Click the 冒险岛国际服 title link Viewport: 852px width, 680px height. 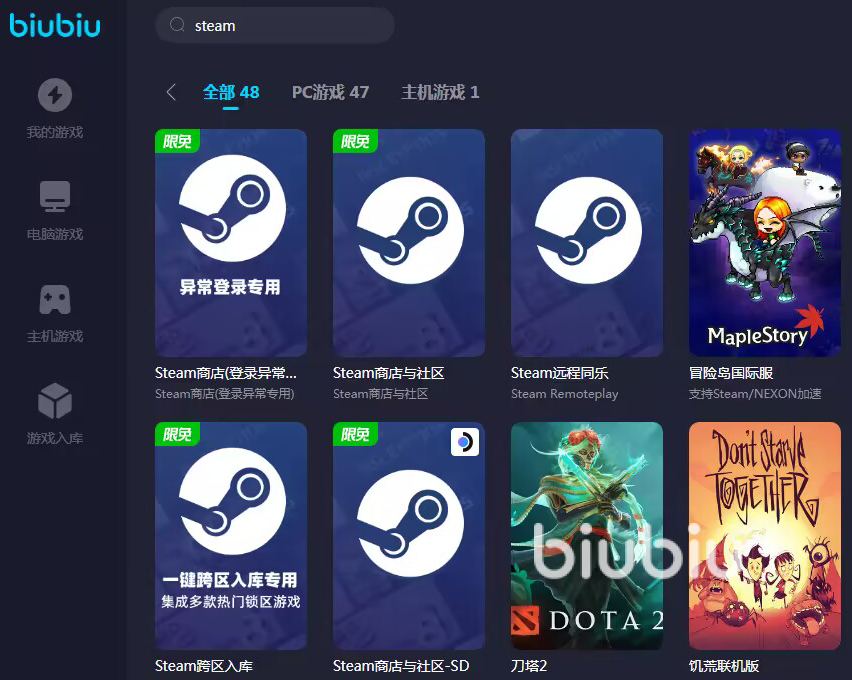coord(731,373)
